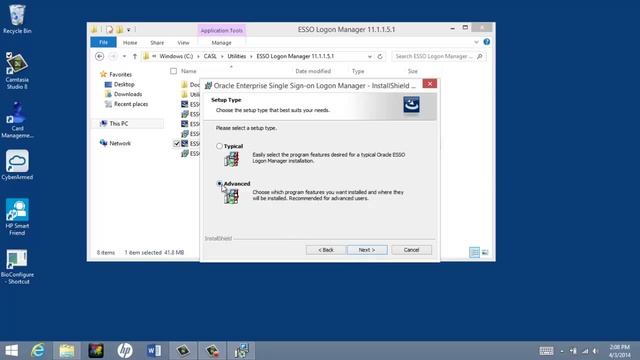This screenshot has width=640, height=360.
Task: Open Desktop in the navigation pane
Action: 124,84
